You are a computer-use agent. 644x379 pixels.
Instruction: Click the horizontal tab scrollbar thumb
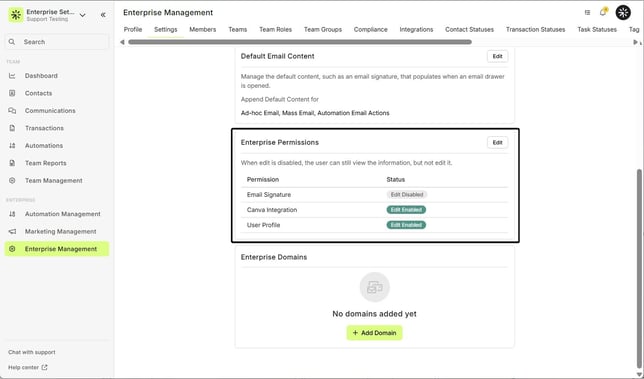tap(300, 42)
